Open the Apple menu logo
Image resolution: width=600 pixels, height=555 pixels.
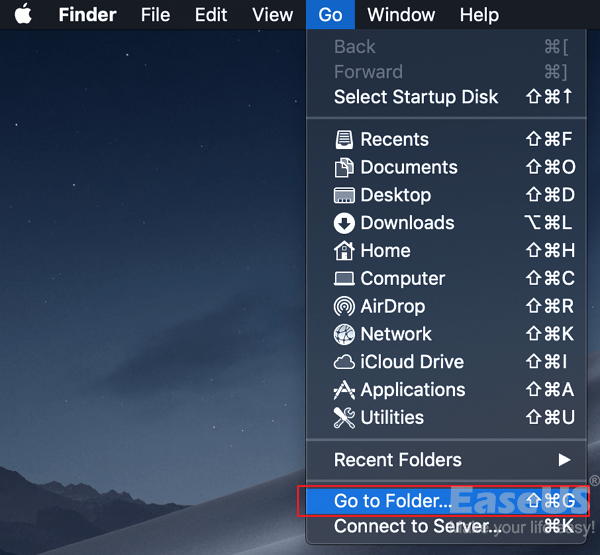pos(22,15)
